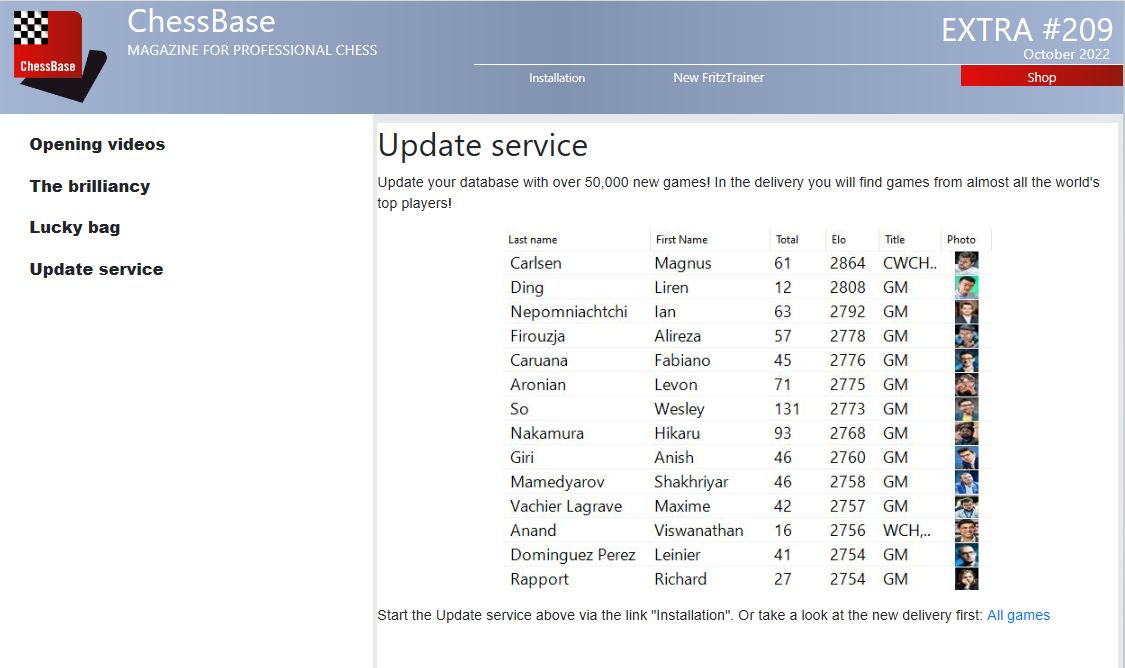The height and width of the screenshot is (668, 1125).
Task: Select Update service in sidebar
Action: pyautogui.click(x=96, y=269)
